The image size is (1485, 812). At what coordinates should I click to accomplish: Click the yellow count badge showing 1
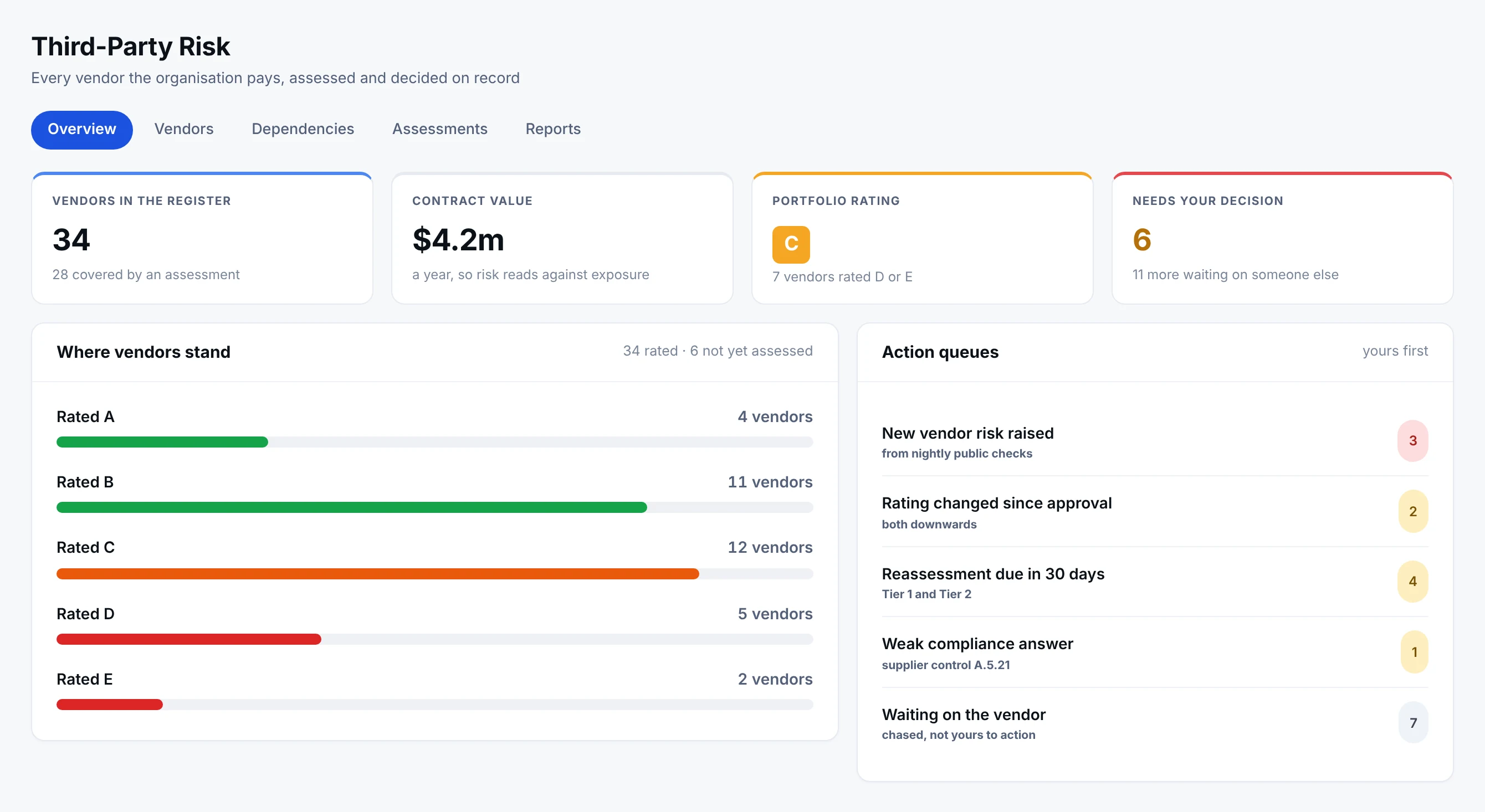pyautogui.click(x=1414, y=652)
